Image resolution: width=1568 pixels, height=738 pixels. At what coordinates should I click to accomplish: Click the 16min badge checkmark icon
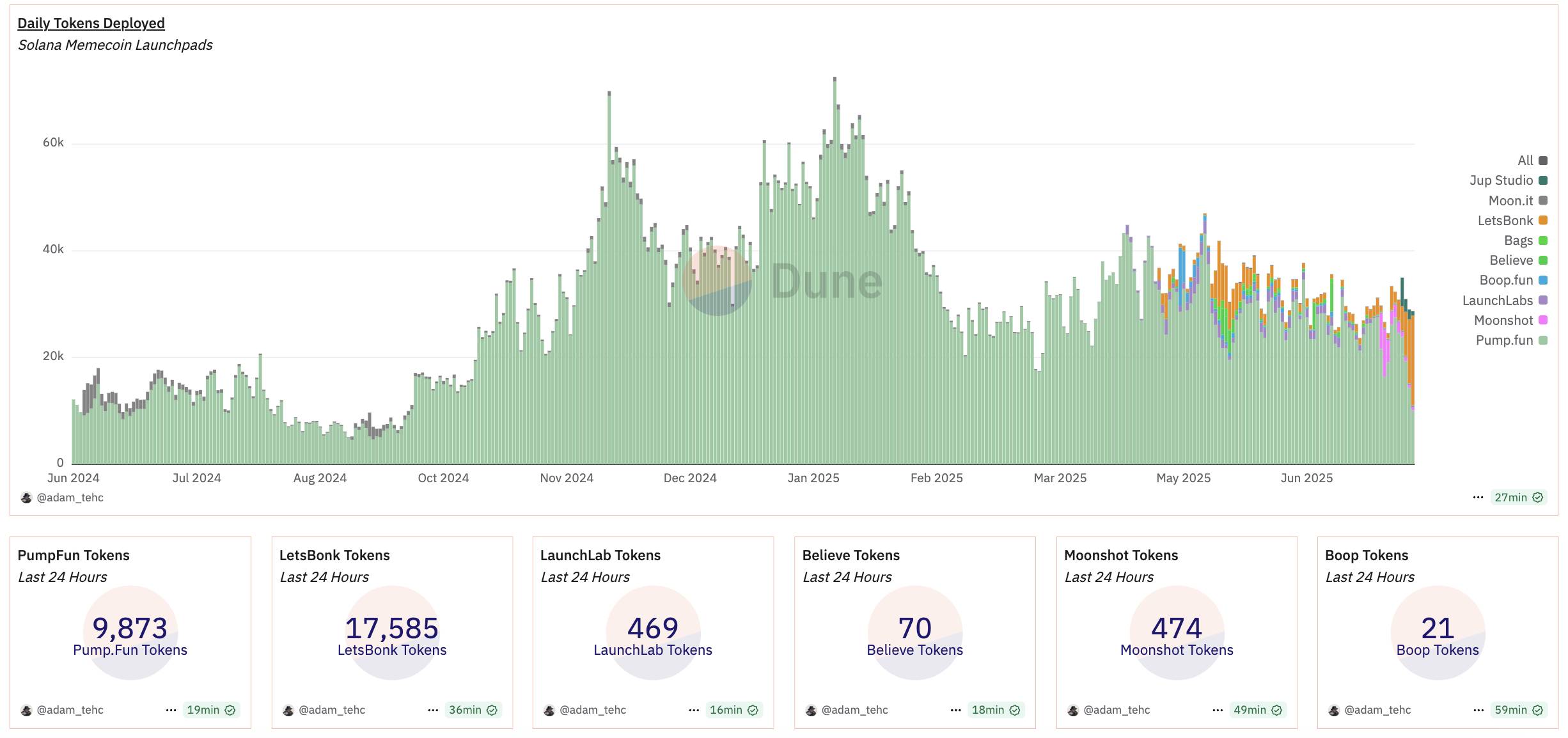click(753, 710)
